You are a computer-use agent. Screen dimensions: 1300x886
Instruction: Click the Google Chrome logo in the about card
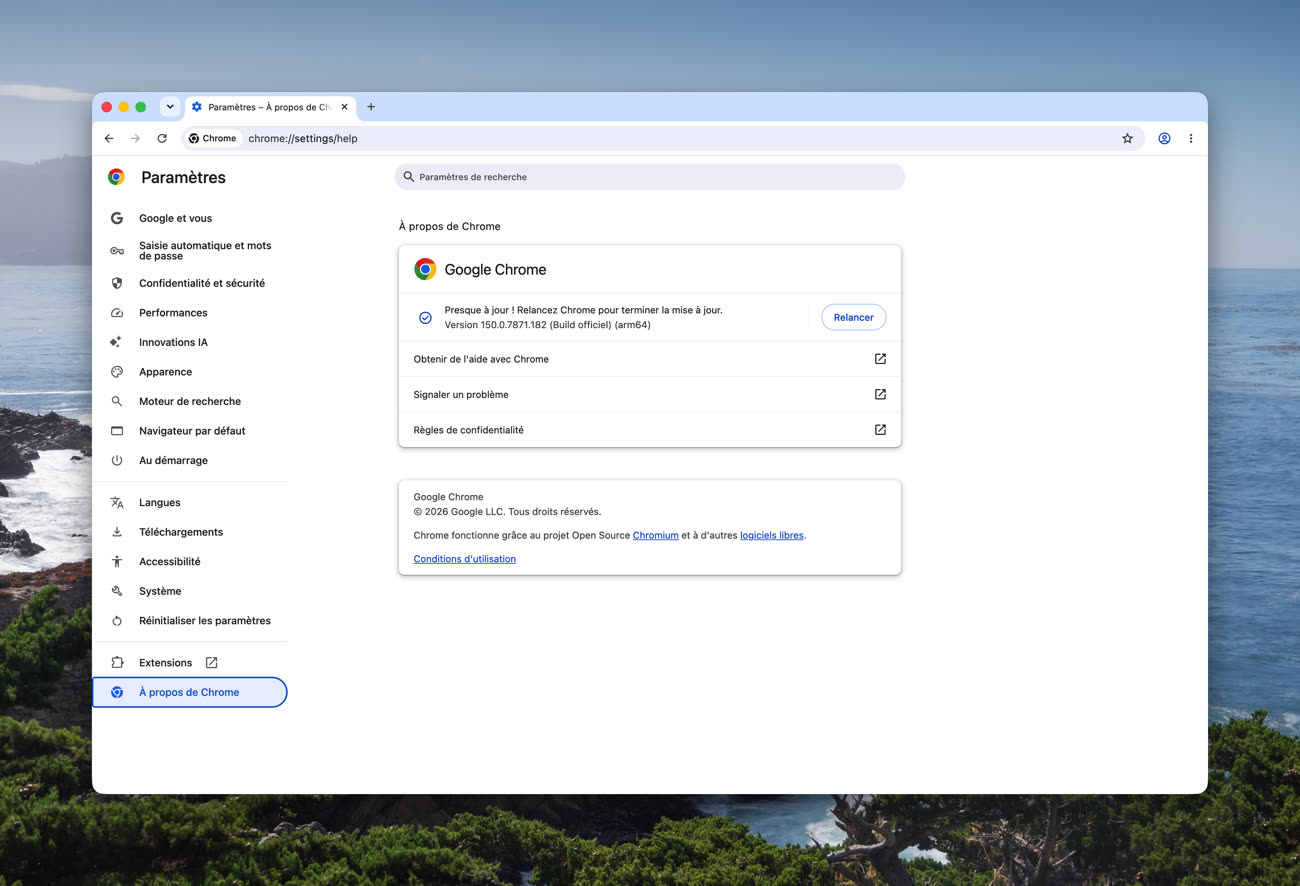click(425, 269)
